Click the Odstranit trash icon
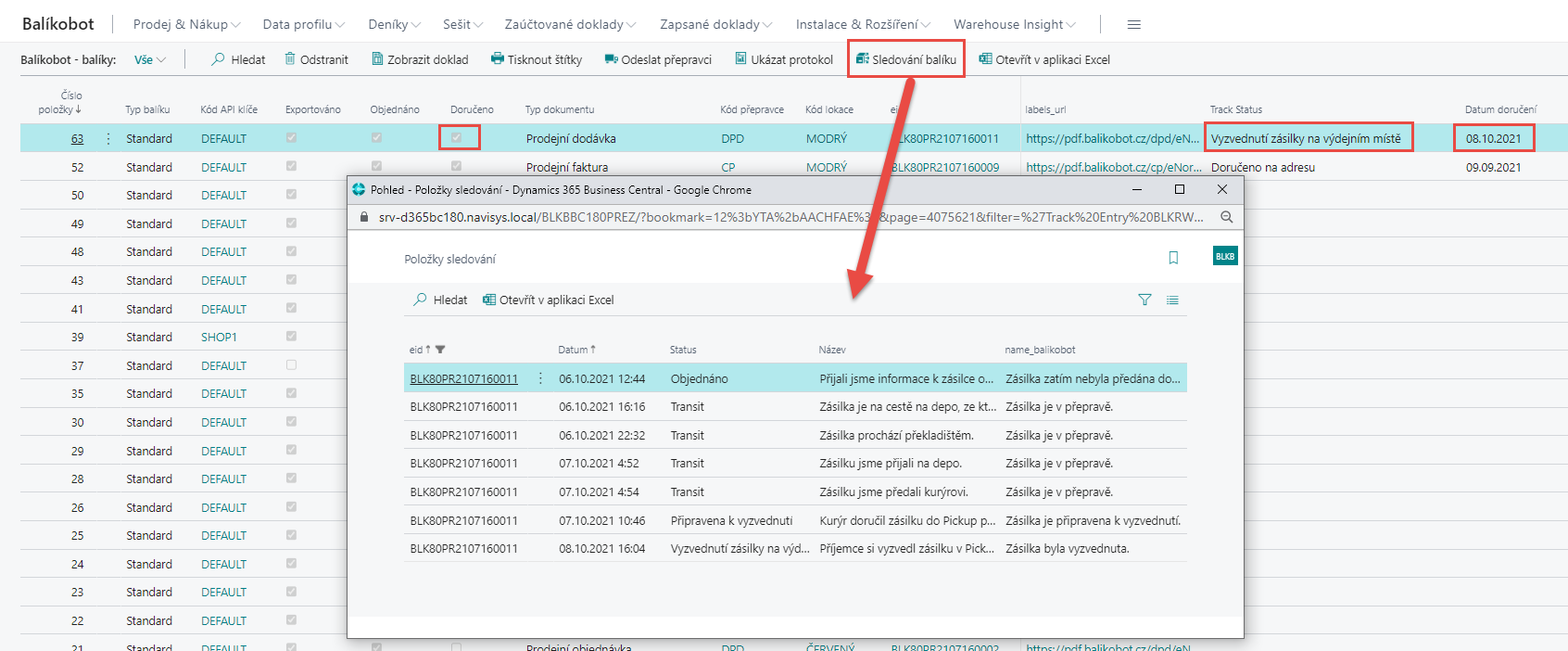The image size is (1568, 651). coord(290,58)
